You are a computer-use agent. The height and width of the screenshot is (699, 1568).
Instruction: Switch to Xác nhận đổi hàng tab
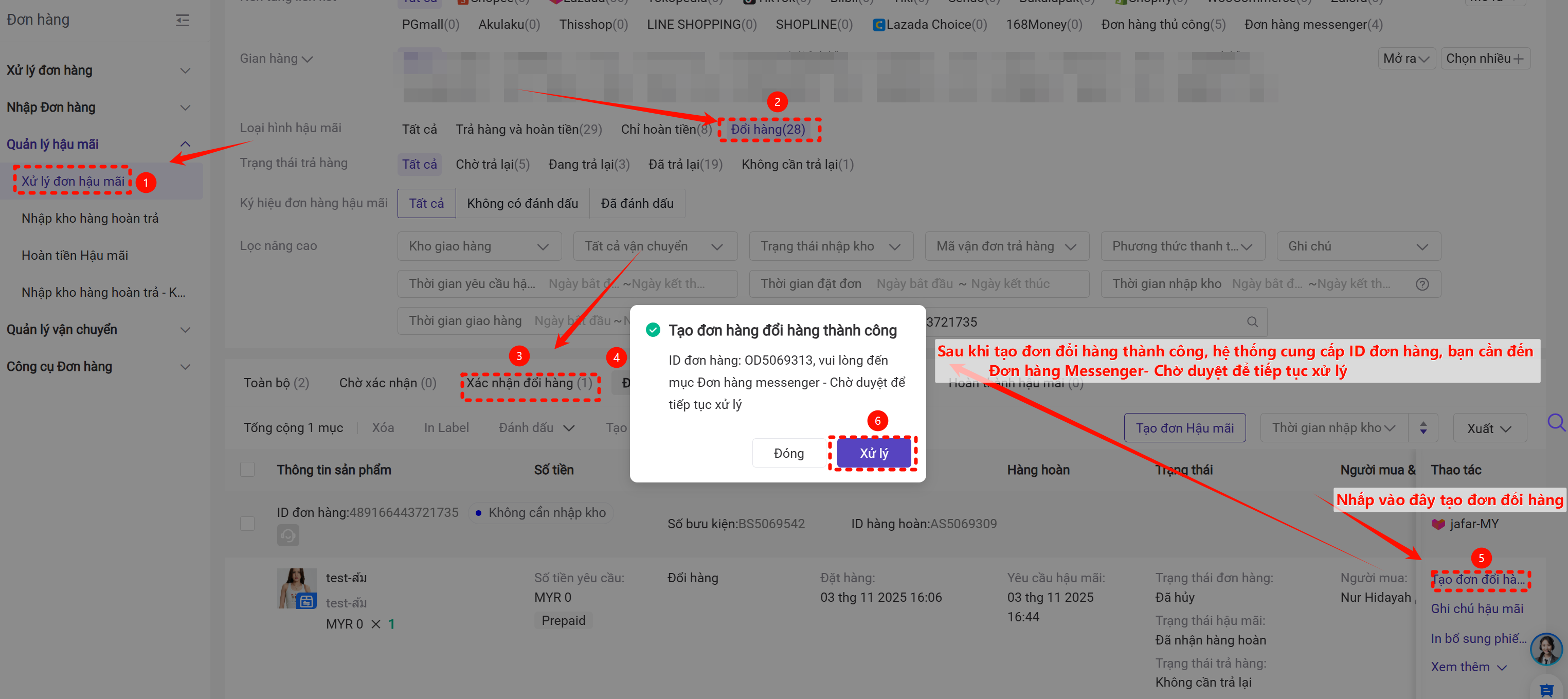coord(529,383)
